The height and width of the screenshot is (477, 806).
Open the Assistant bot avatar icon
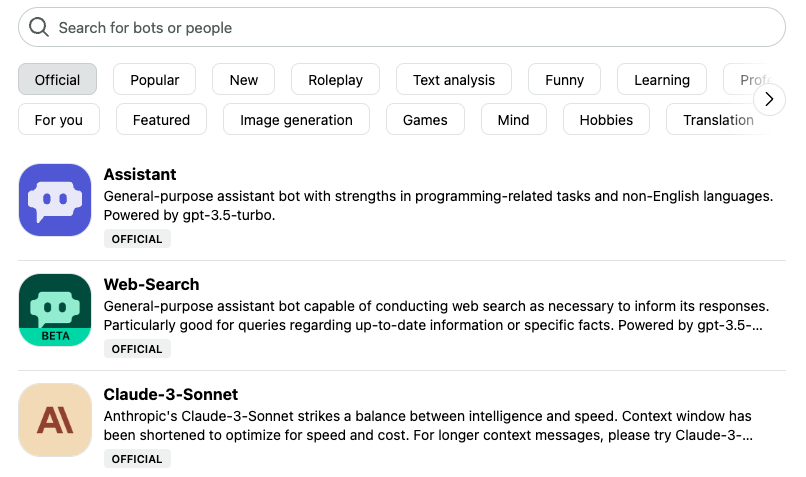55,200
